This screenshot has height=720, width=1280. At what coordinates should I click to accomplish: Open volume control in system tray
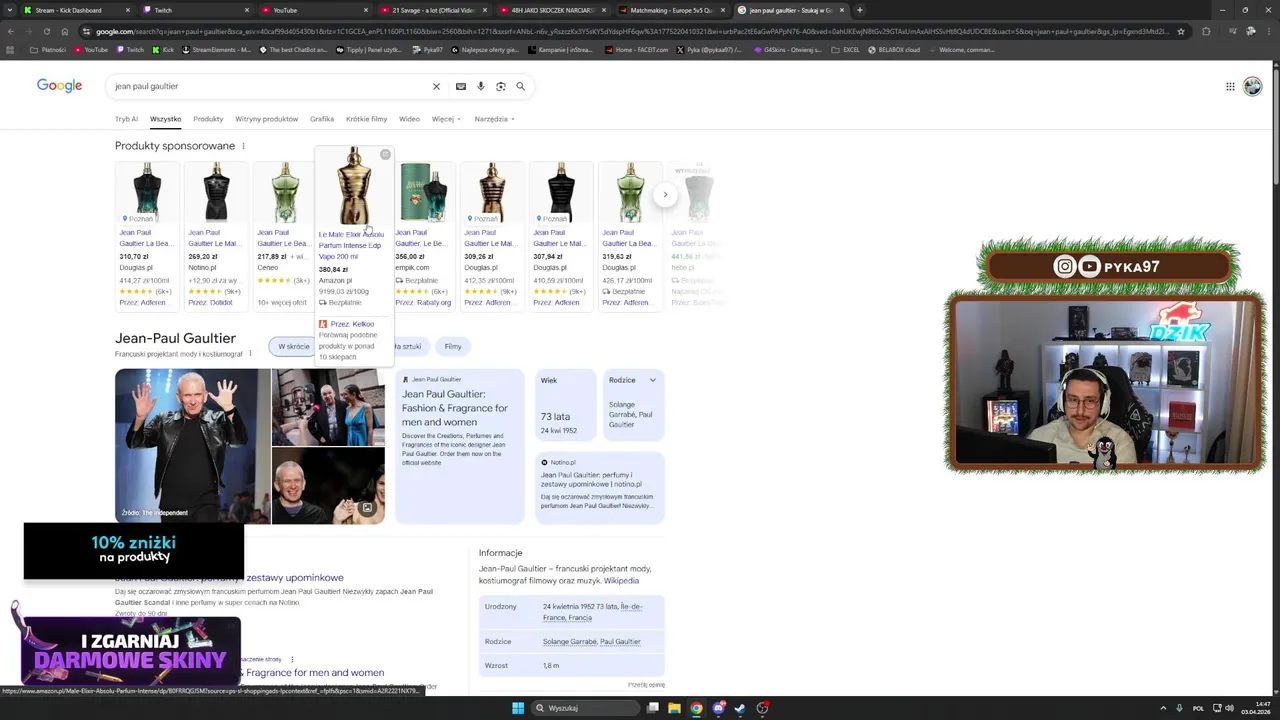point(1229,708)
